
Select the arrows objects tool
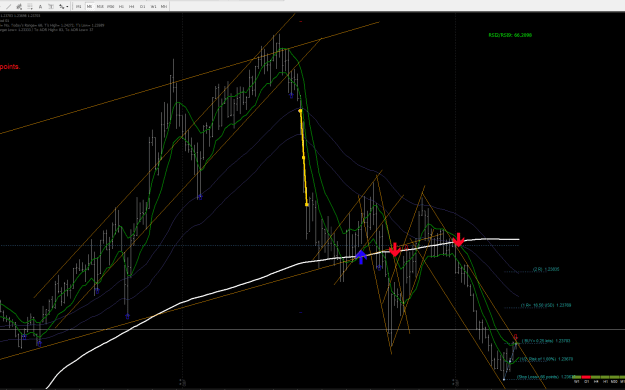point(61,6)
